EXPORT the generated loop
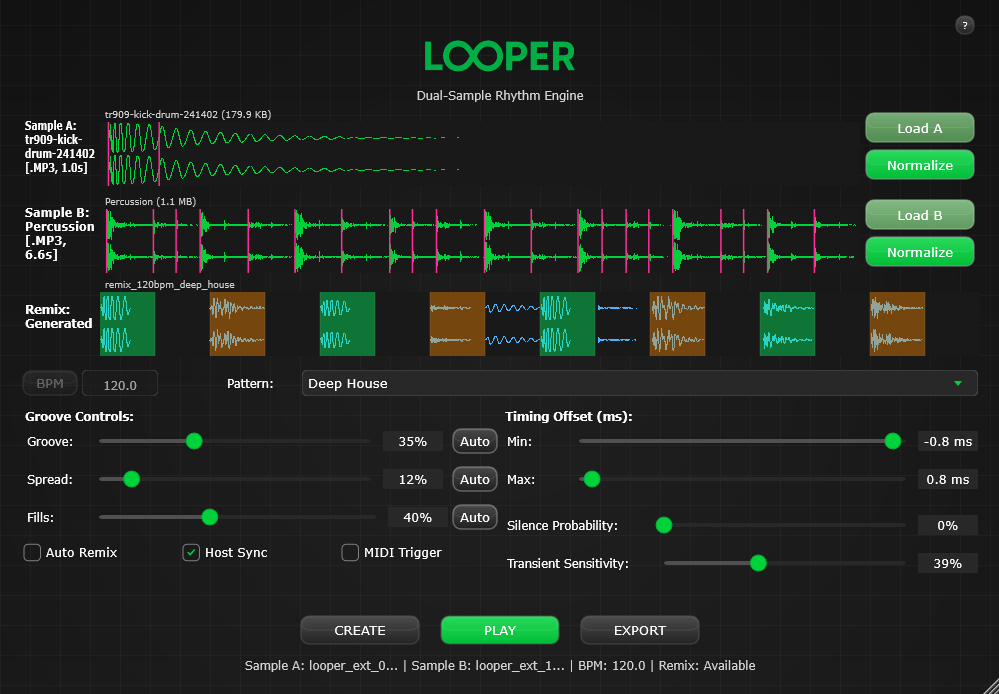Viewport: 999px width, 694px height. click(x=639, y=630)
